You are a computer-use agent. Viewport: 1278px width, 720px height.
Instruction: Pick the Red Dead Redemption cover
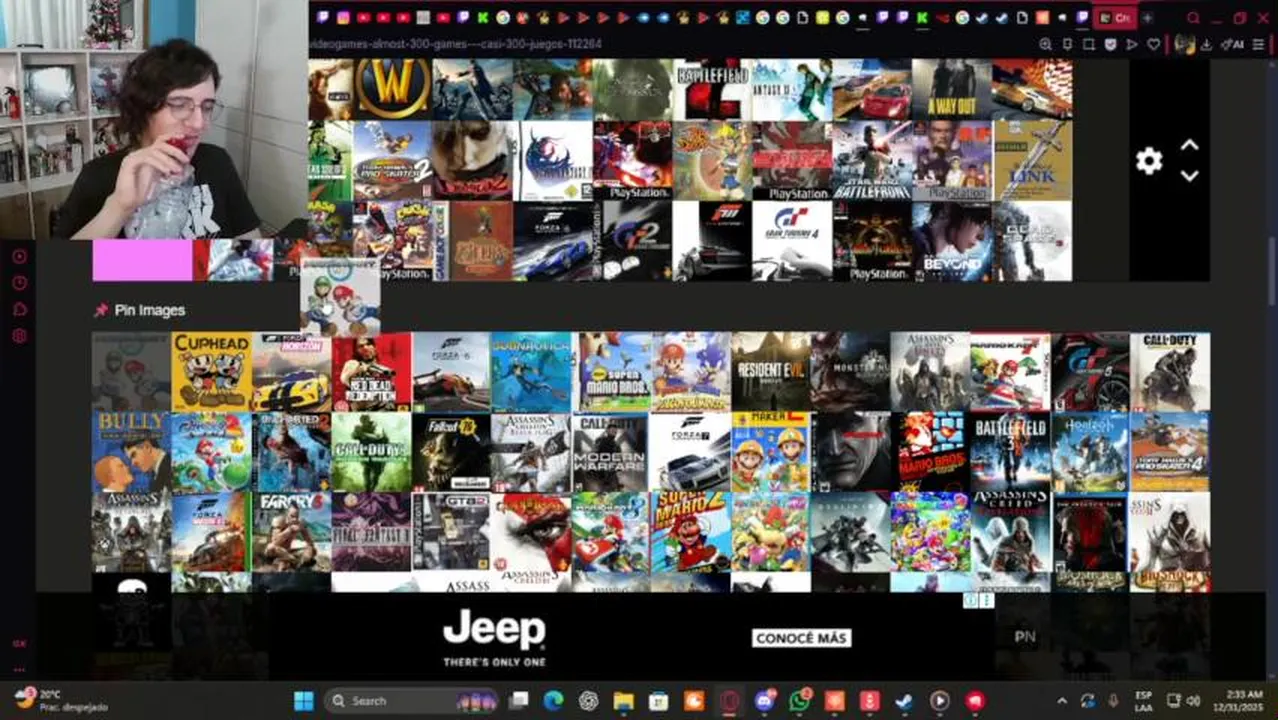tap(371, 372)
